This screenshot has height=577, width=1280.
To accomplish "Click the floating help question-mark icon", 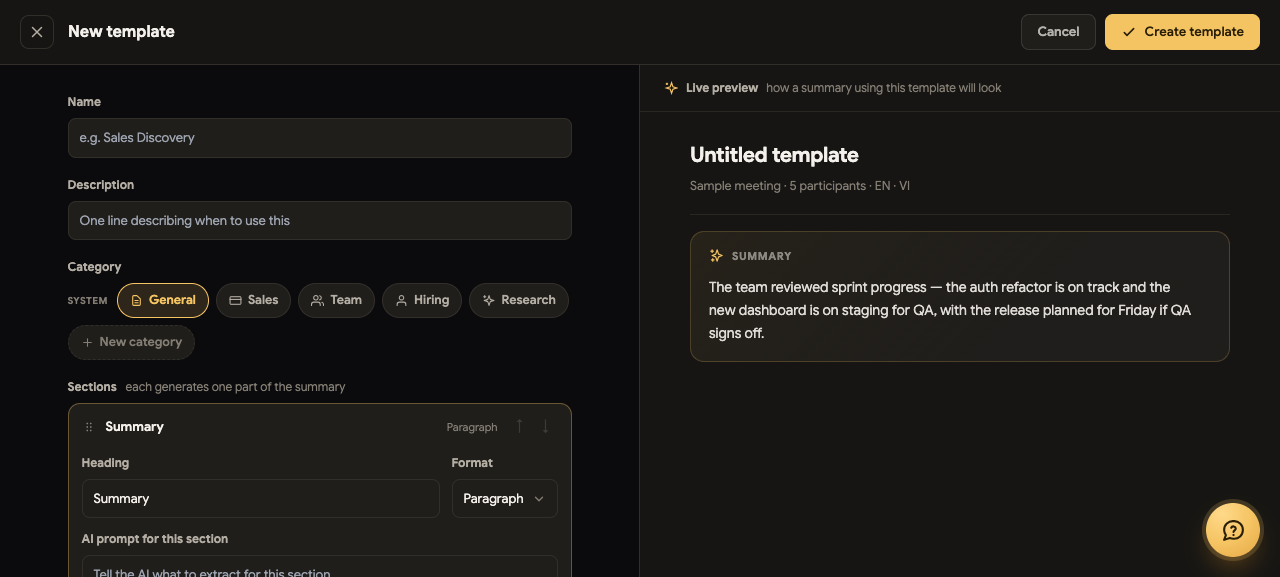I will click(x=1233, y=530).
